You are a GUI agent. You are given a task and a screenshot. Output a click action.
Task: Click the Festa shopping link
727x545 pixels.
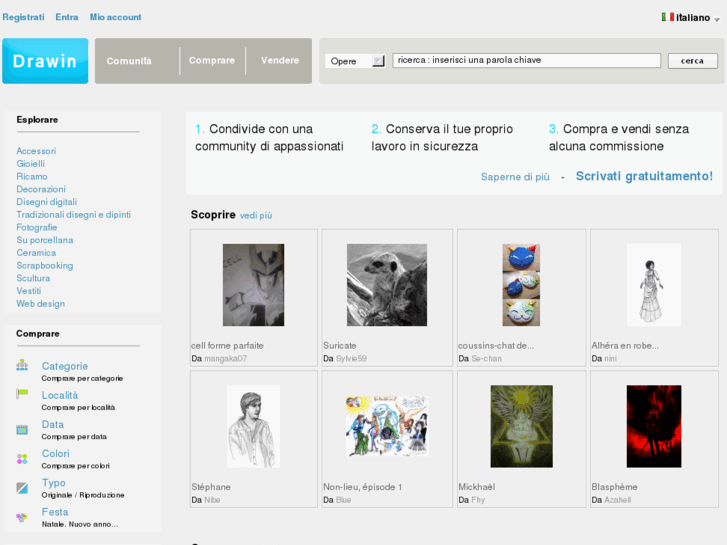55,512
